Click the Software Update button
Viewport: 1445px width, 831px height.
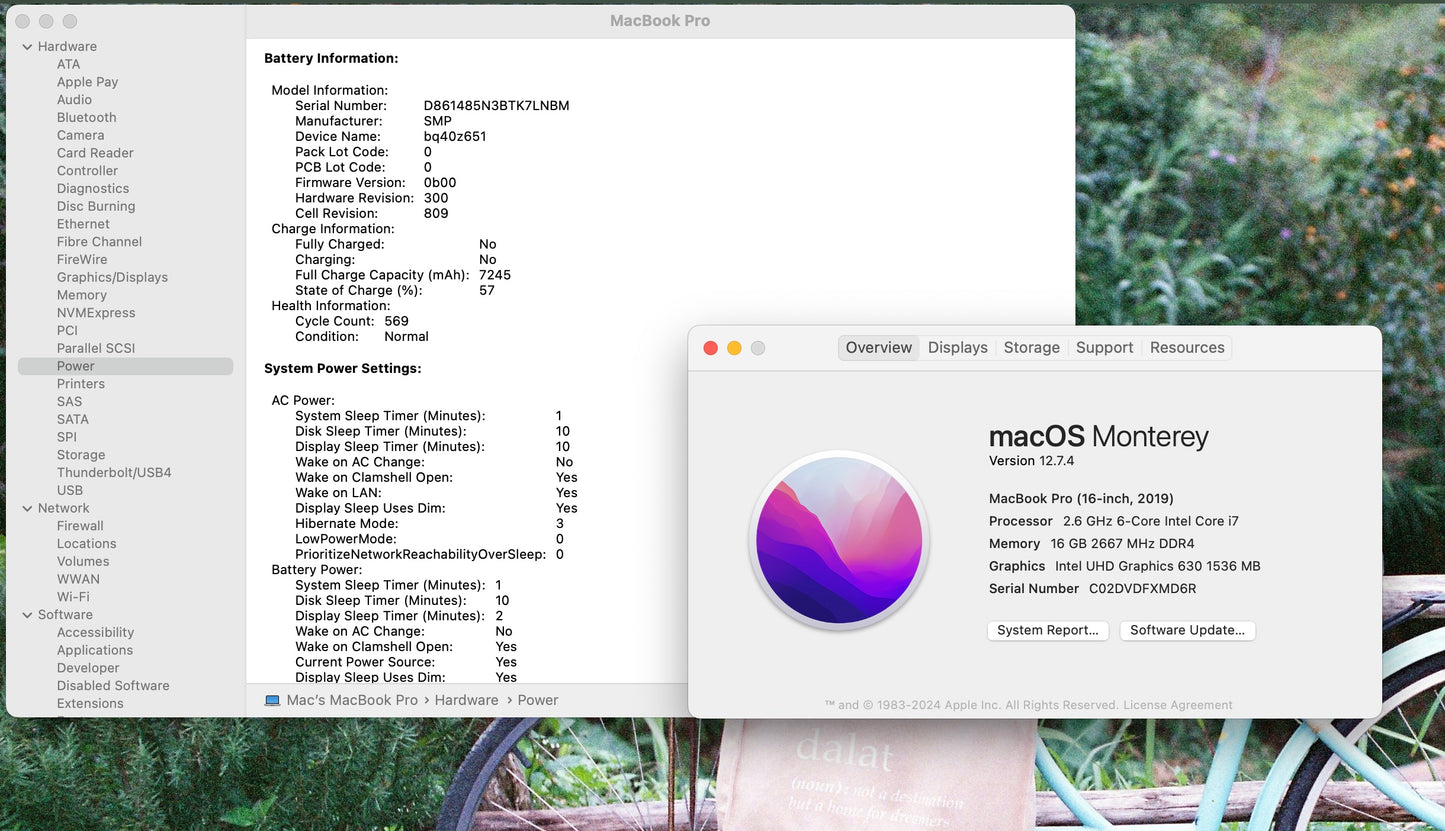[x=1187, y=630]
